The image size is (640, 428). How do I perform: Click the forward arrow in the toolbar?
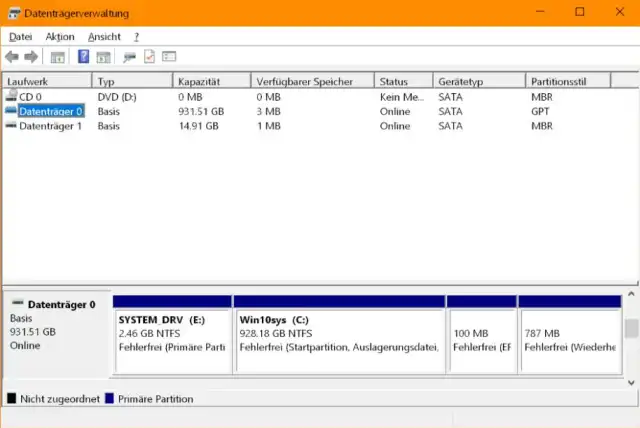point(31,57)
